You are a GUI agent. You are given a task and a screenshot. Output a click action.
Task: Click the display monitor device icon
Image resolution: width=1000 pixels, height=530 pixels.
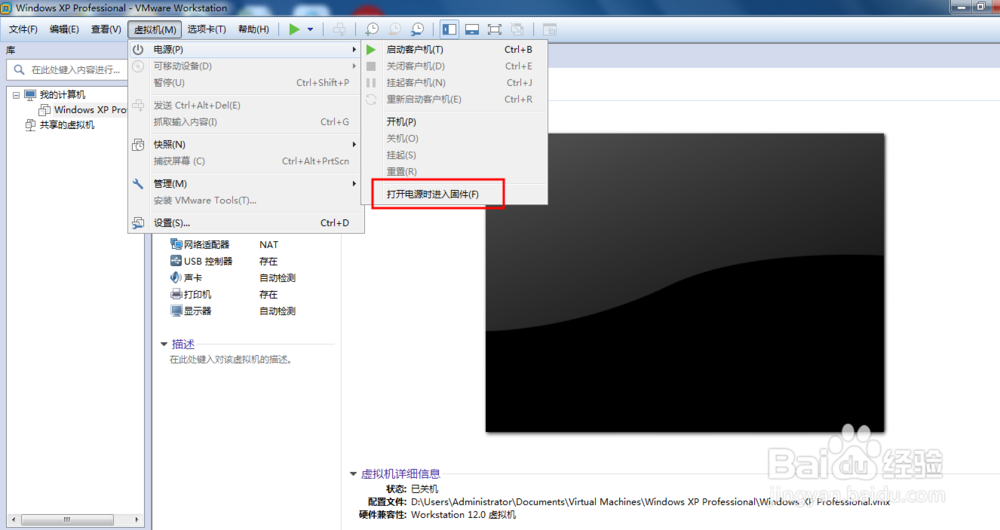pyautogui.click(x=177, y=311)
